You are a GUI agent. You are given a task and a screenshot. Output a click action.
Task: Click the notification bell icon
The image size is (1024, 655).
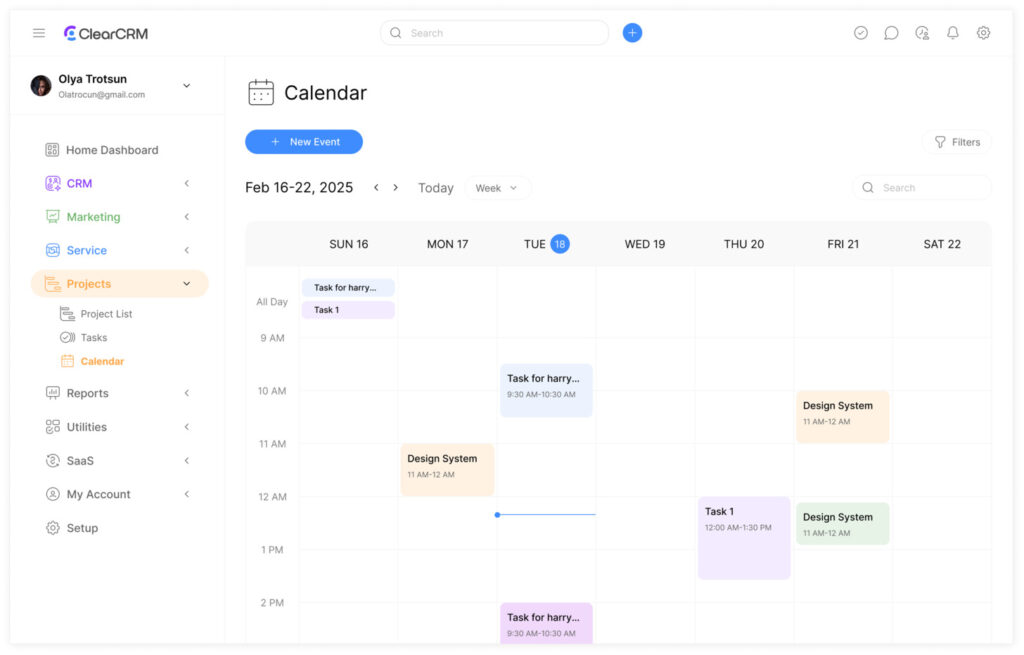pos(953,33)
